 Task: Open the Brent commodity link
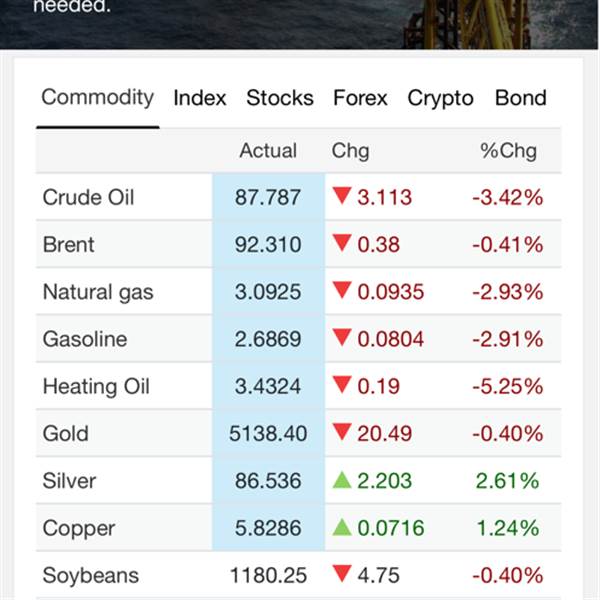tap(68, 245)
